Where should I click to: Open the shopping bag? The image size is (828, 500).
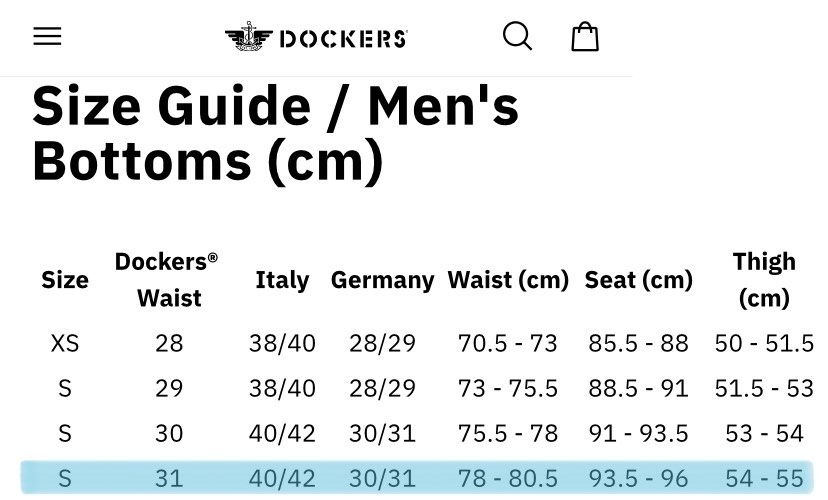(x=585, y=36)
